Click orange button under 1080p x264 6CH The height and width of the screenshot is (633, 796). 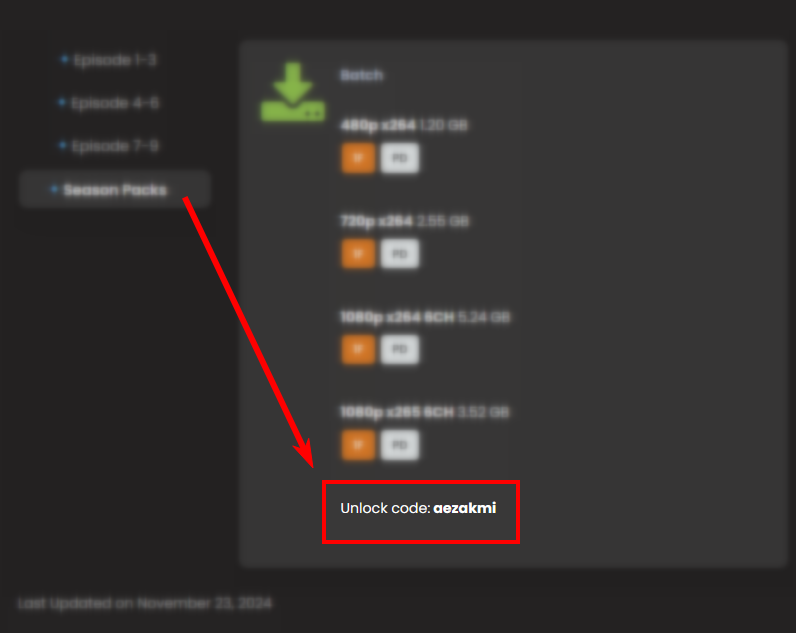tap(358, 349)
